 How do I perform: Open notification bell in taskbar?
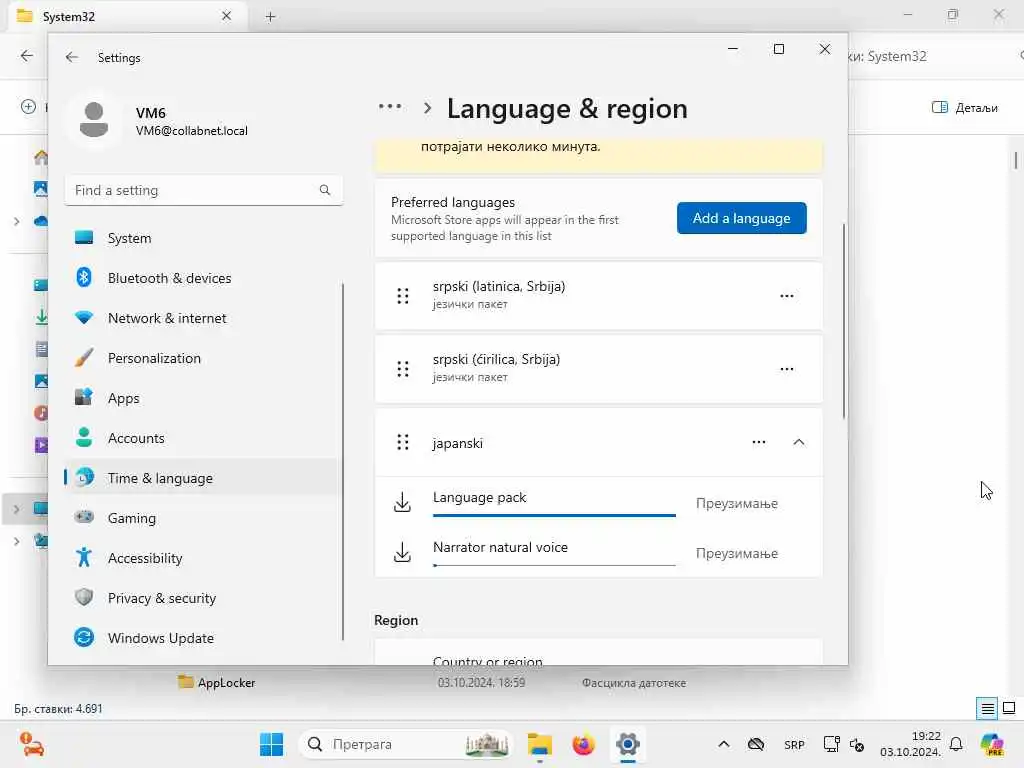click(956, 744)
